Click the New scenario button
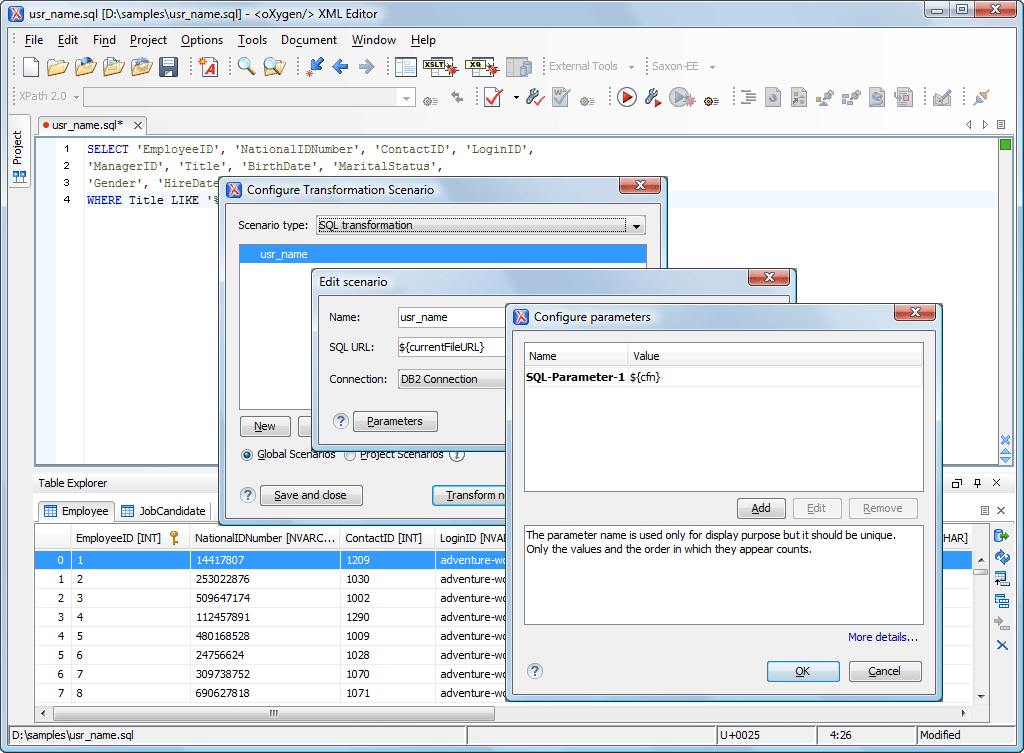This screenshot has height=753, width=1024. 265,426
